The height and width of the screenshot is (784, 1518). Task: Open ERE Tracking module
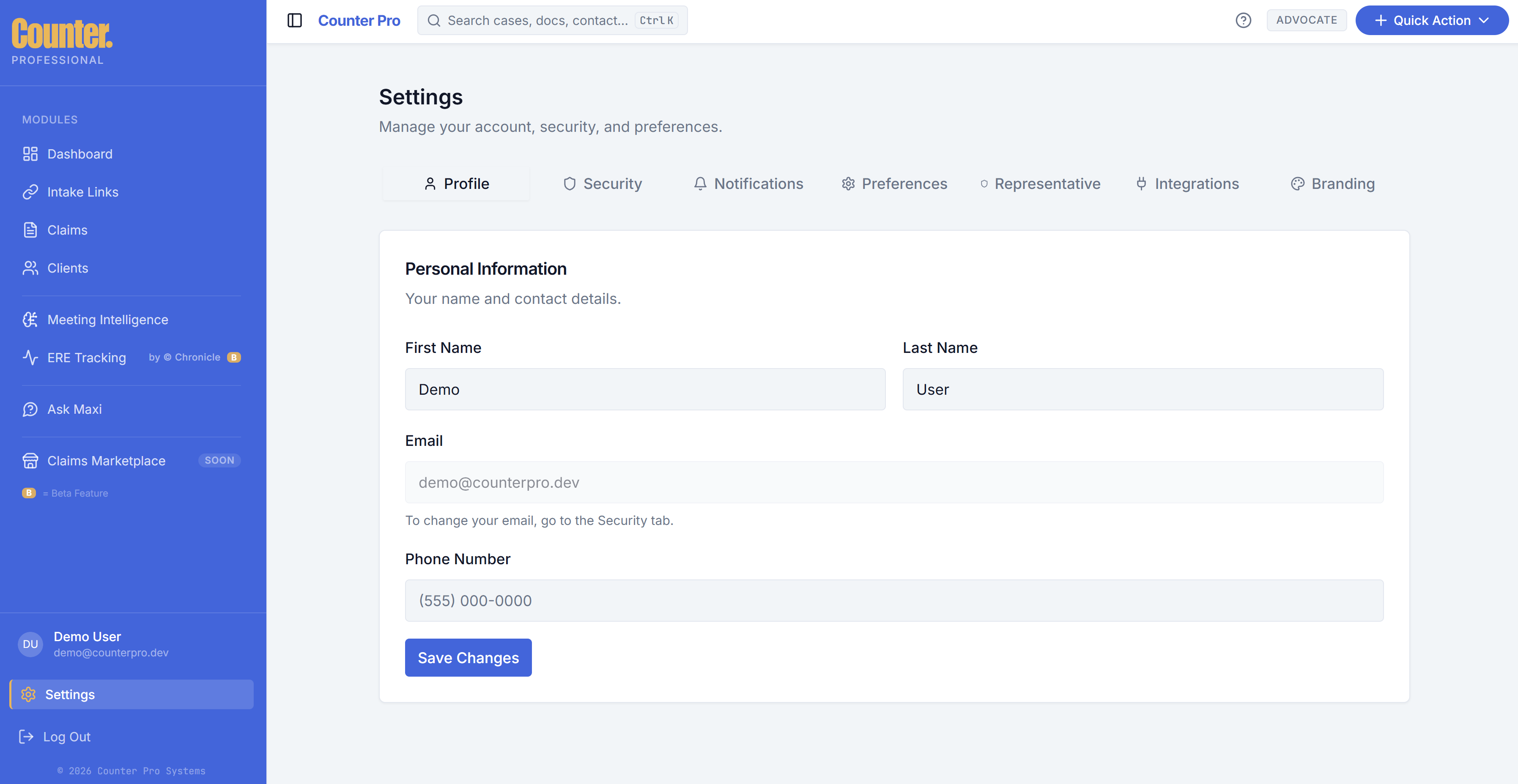click(x=86, y=358)
